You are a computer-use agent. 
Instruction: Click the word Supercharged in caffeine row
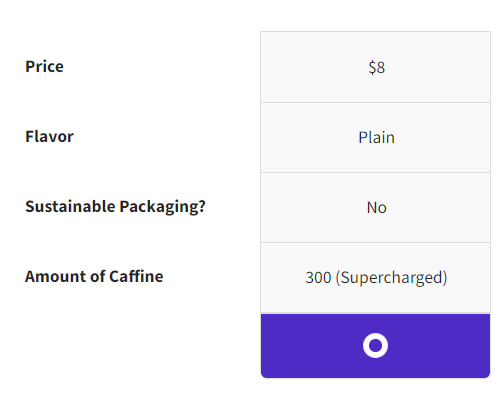coord(391,278)
